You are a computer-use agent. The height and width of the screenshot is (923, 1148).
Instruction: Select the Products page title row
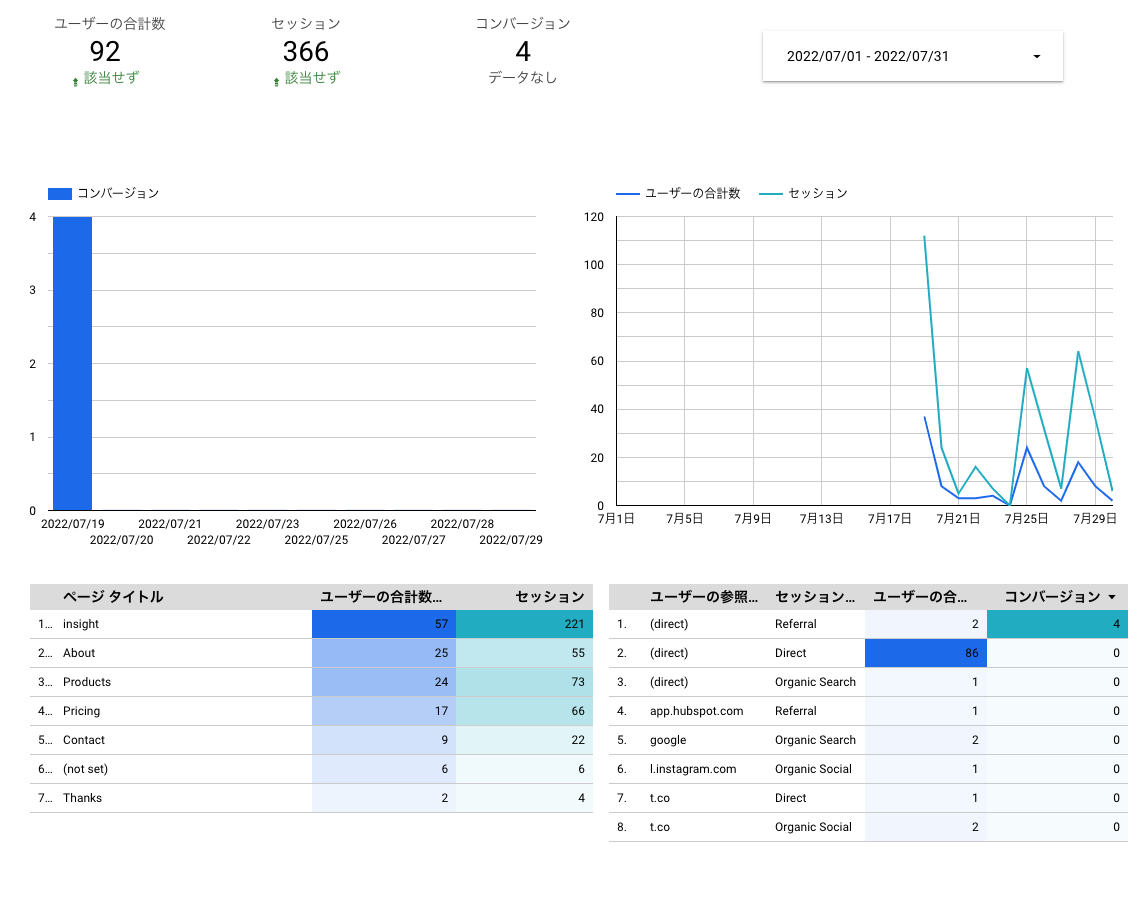click(x=311, y=682)
